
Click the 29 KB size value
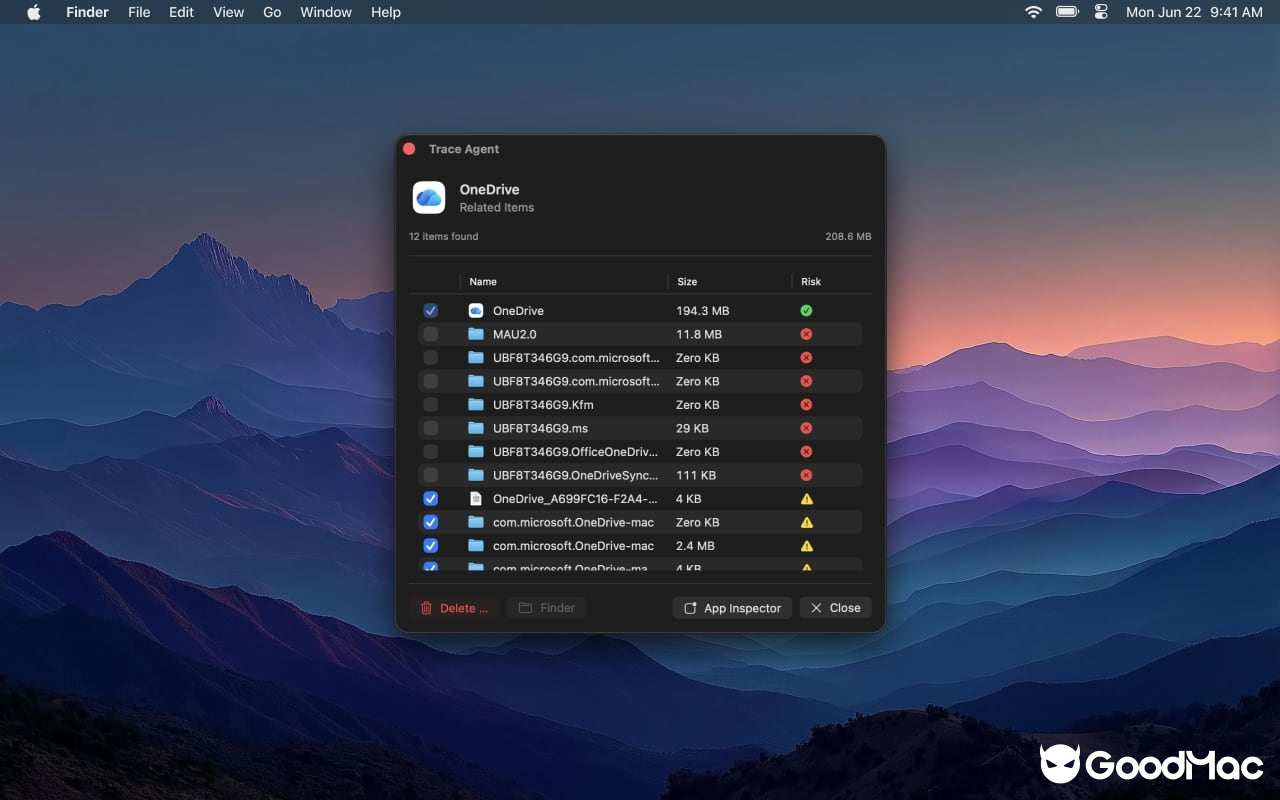pyautogui.click(x=692, y=428)
